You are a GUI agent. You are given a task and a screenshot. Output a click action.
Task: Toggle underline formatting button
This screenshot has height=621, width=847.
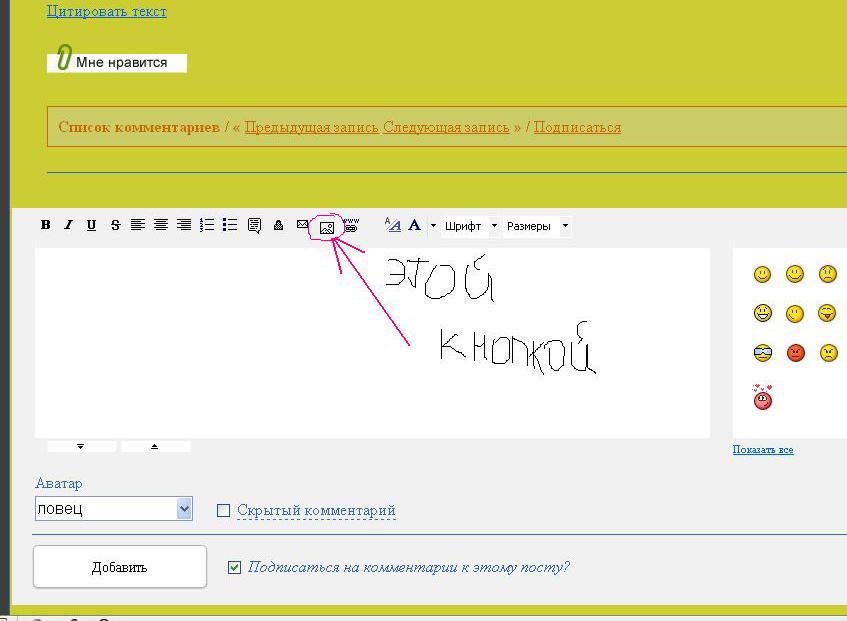tap(91, 225)
